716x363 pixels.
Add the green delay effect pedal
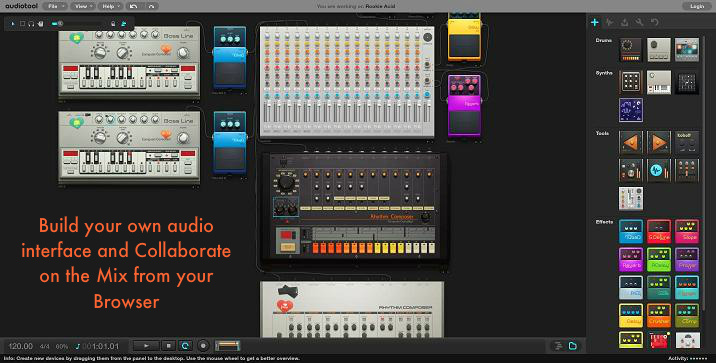tap(659, 259)
